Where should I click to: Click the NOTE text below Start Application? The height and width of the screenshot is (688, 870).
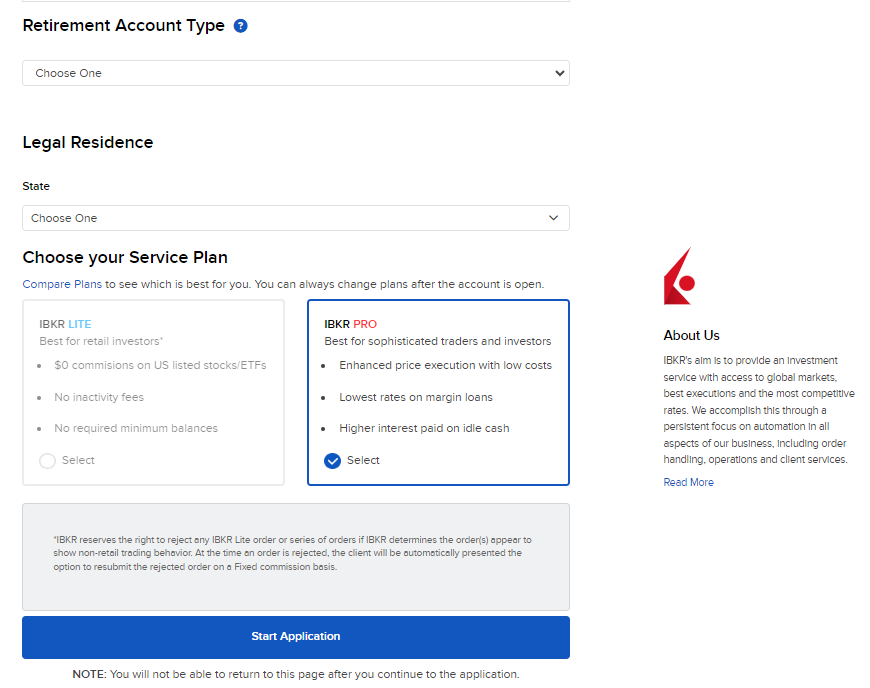(296, 674)
